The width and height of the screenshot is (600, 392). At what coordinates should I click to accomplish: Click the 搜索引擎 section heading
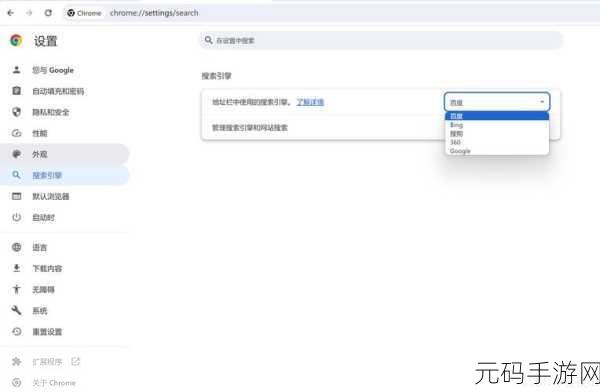tap(216, 76)
